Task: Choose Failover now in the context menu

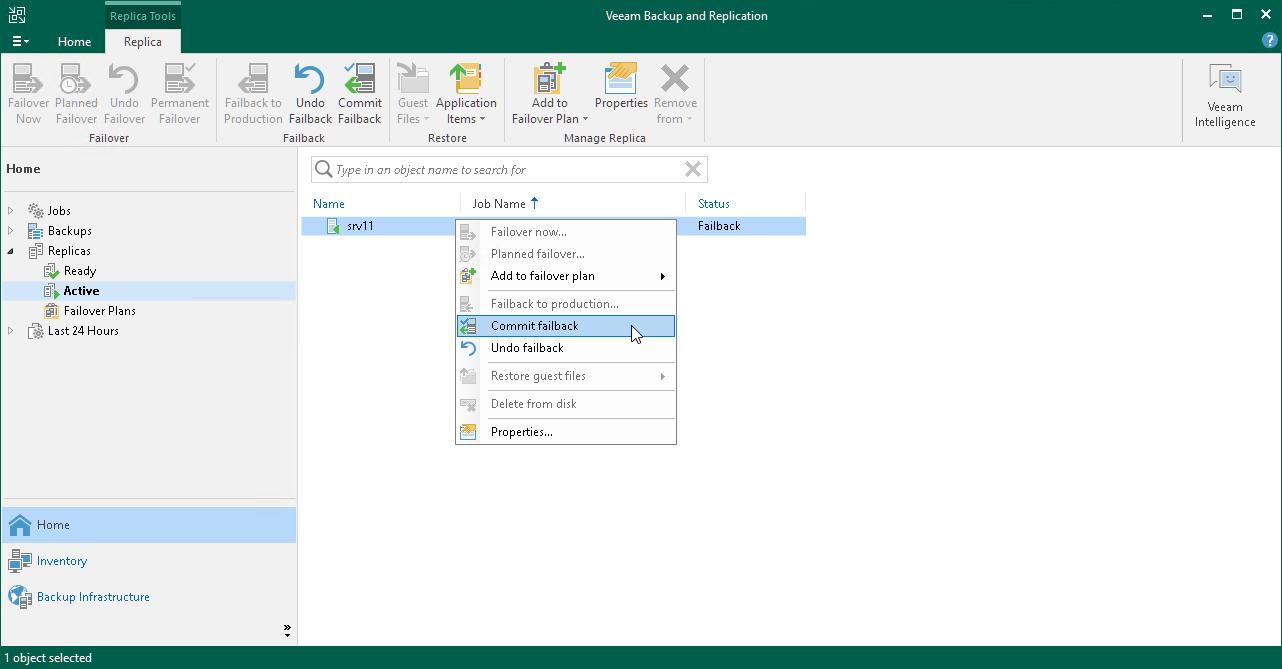Action: click(566, 232)
